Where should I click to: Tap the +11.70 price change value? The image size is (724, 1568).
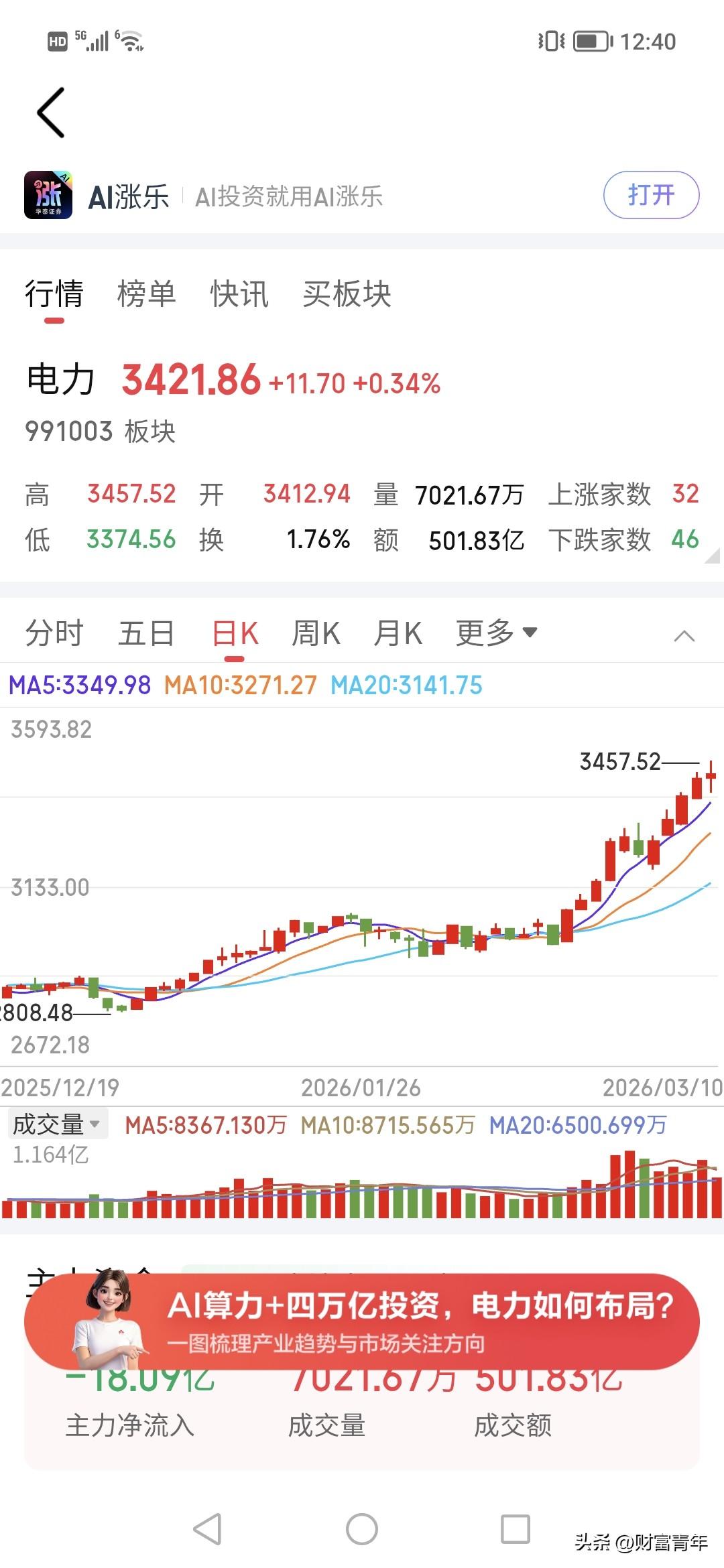pyautogui.click(x=307, y=383)
